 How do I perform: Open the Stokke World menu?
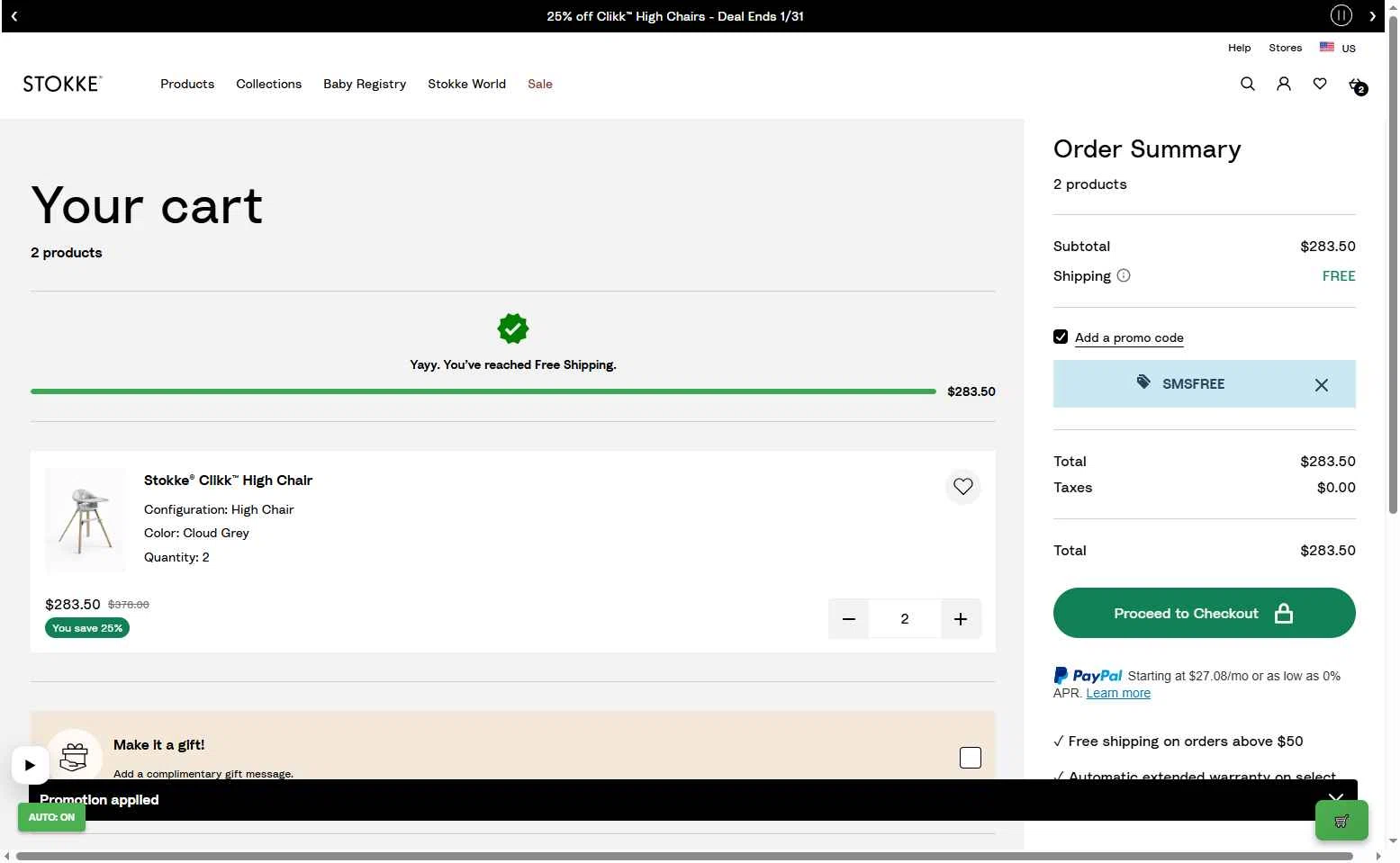click(x=466, y=84)
